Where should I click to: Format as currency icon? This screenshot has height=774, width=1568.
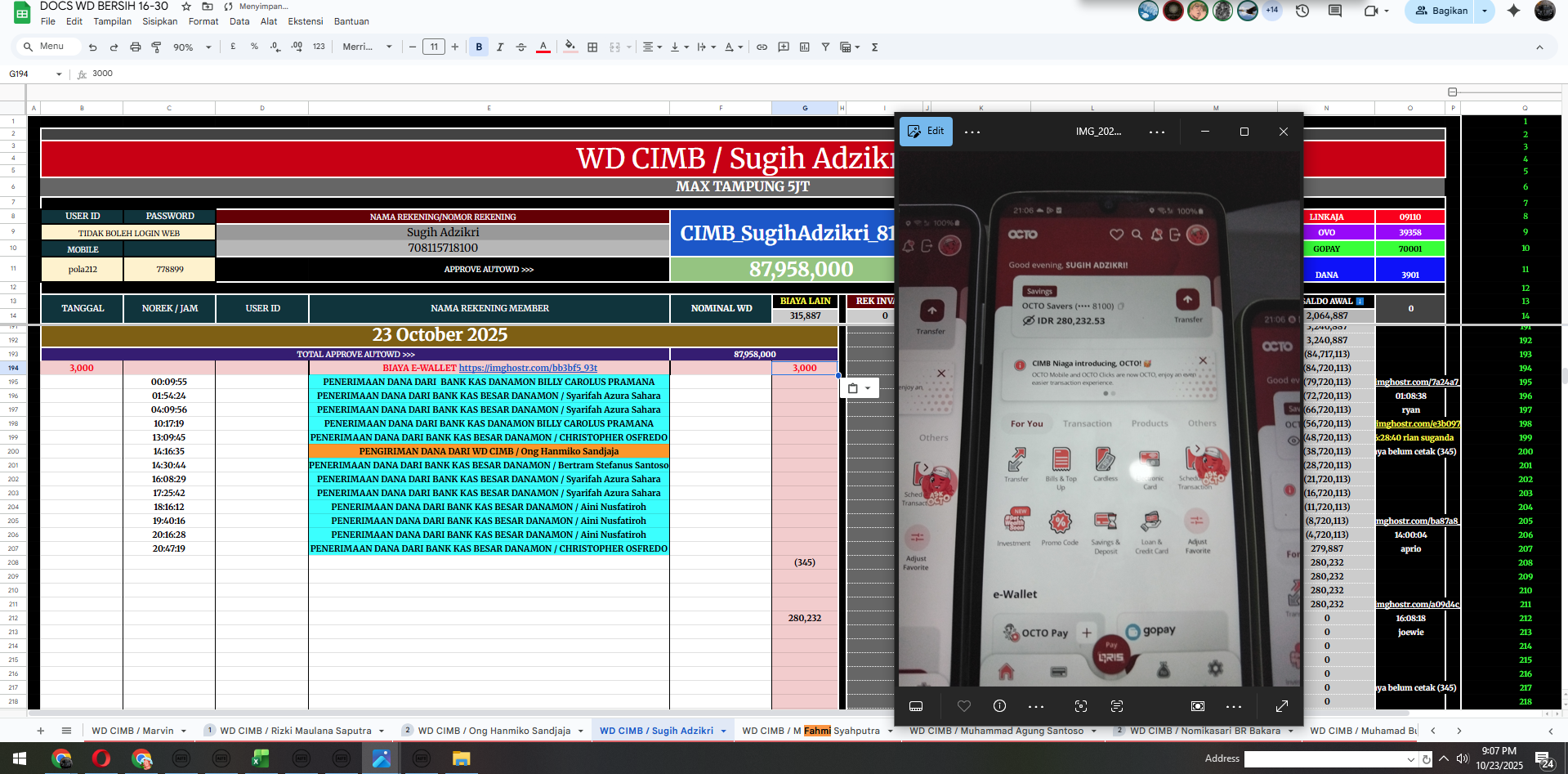click(x=233, y=47)
